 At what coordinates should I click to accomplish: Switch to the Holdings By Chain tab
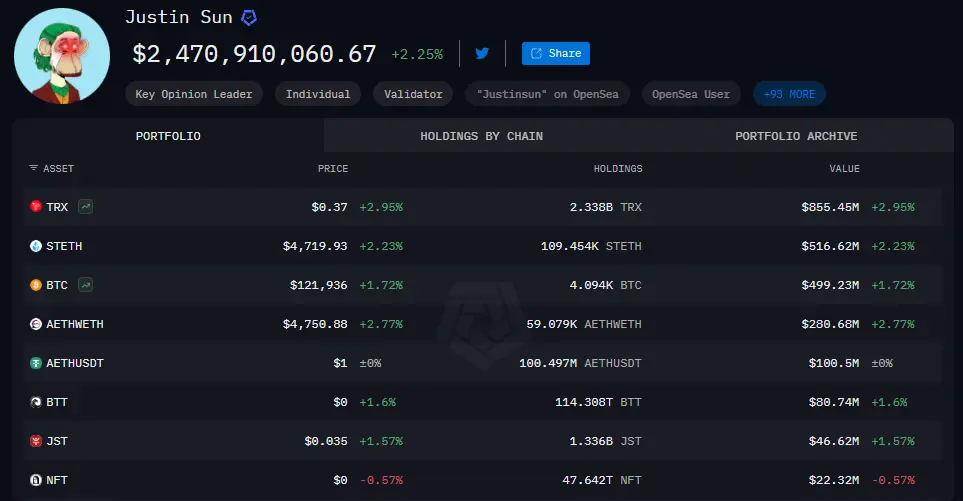[481, 136]
